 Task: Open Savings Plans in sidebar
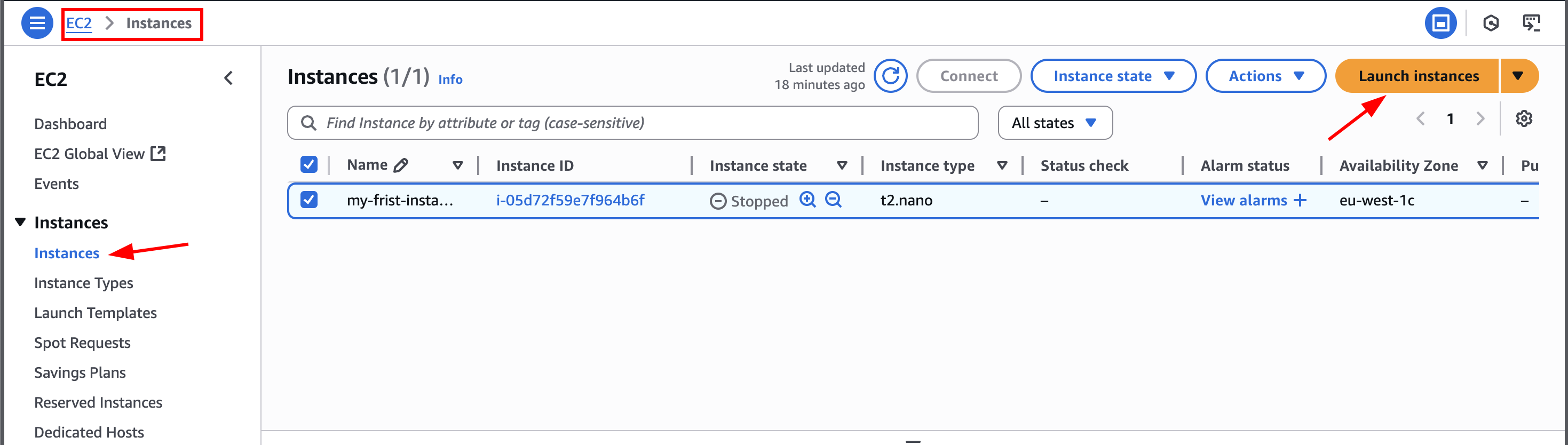(x=80, y=372)
